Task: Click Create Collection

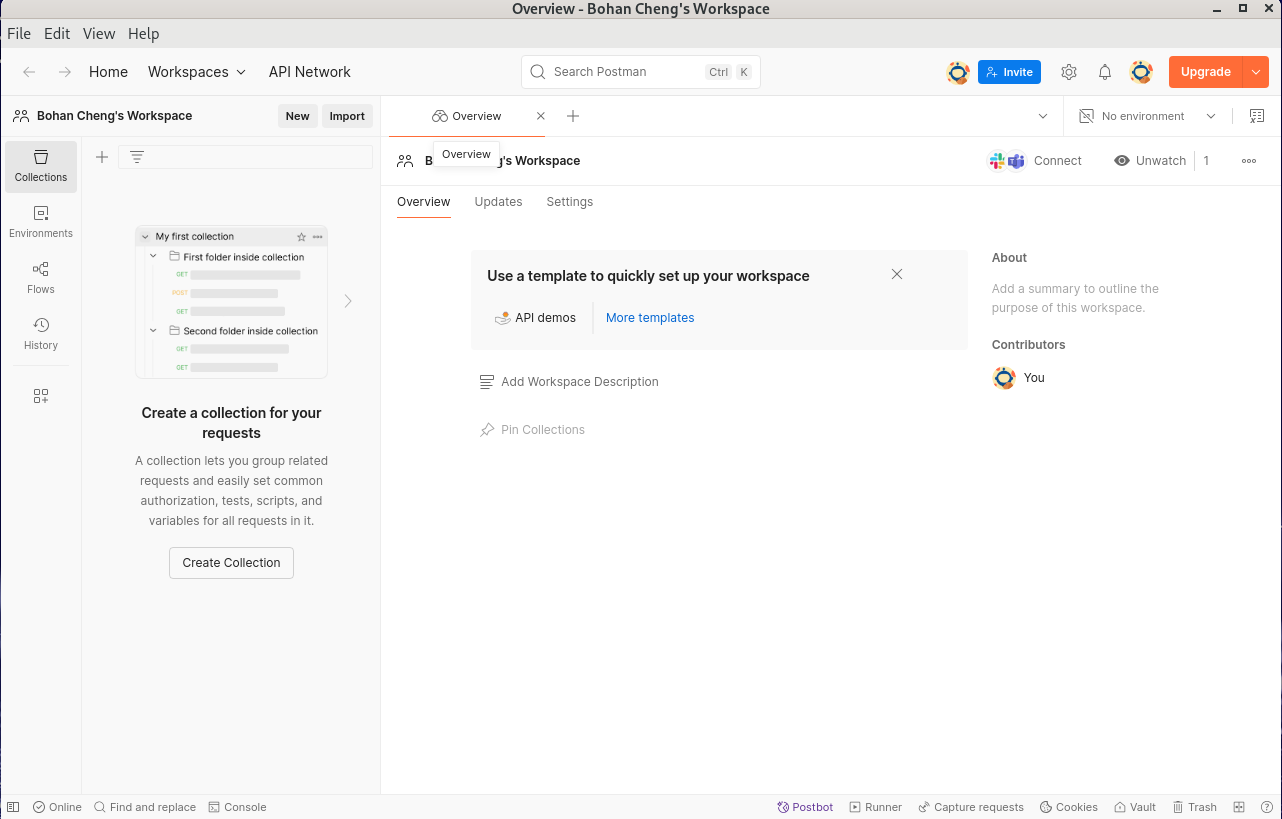Action: [x=231, y=563]
